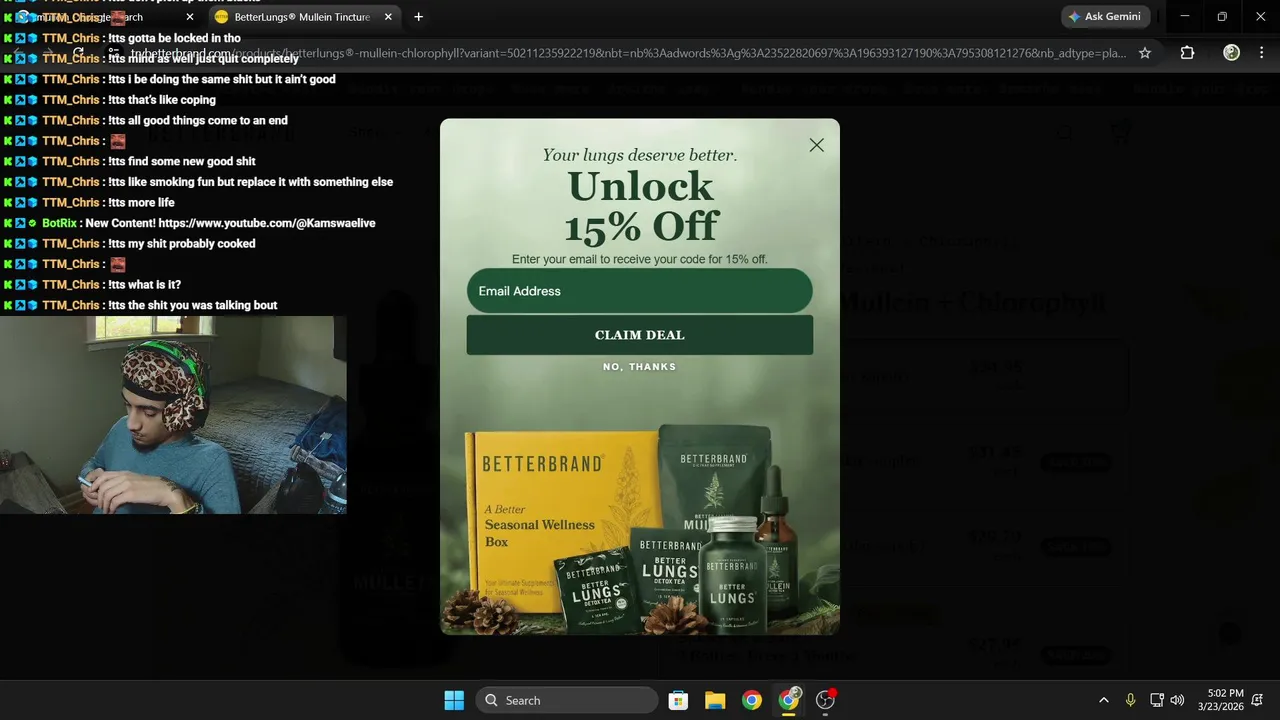Click the product bundle image in the popup
The width and height of the screenshot is (1280, 720).
pyautogui.click(x=639, y=528)
